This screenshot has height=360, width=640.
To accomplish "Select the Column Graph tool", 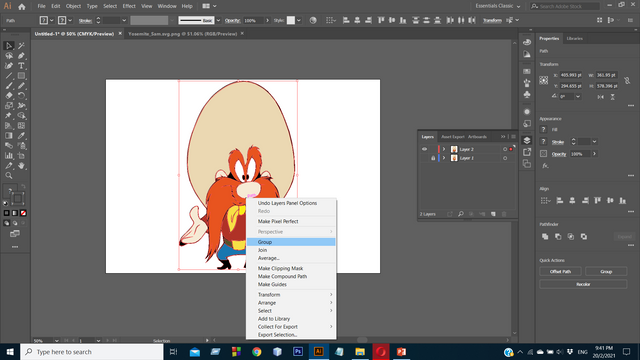I will click(9, 156).
